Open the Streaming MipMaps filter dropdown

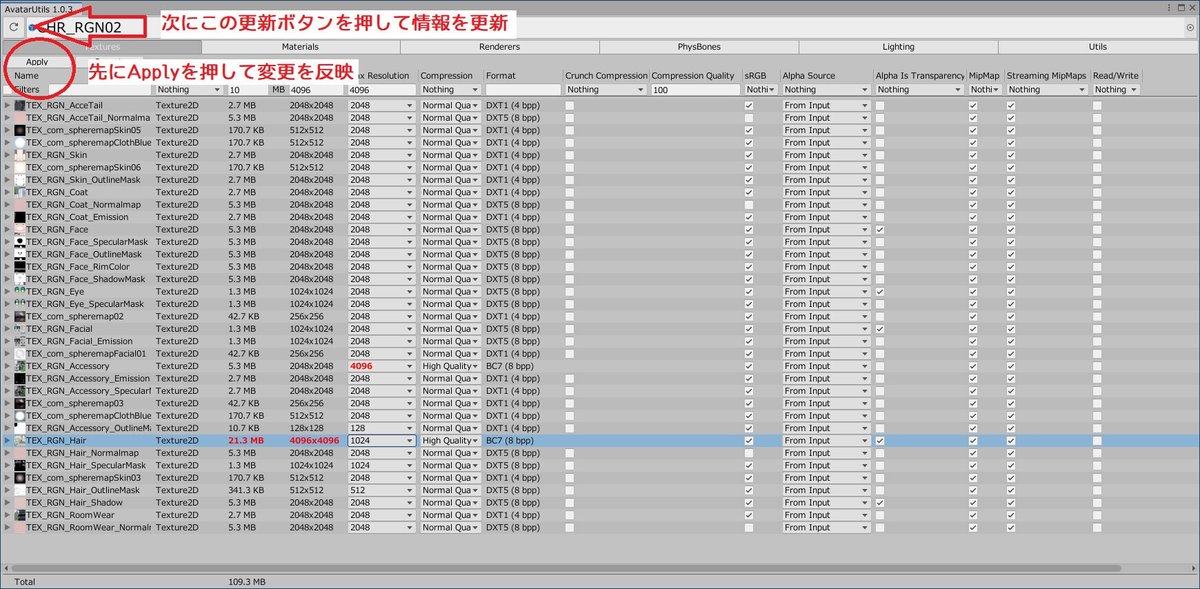1047,90
